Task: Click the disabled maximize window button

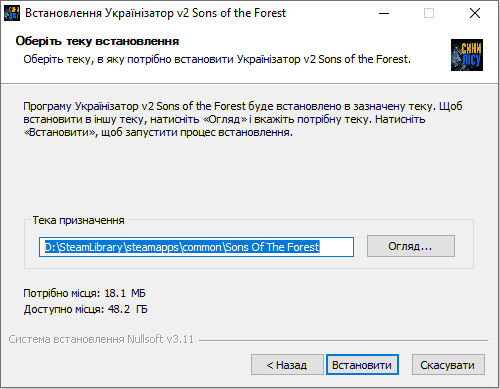Action: click(x=429, y=13)
